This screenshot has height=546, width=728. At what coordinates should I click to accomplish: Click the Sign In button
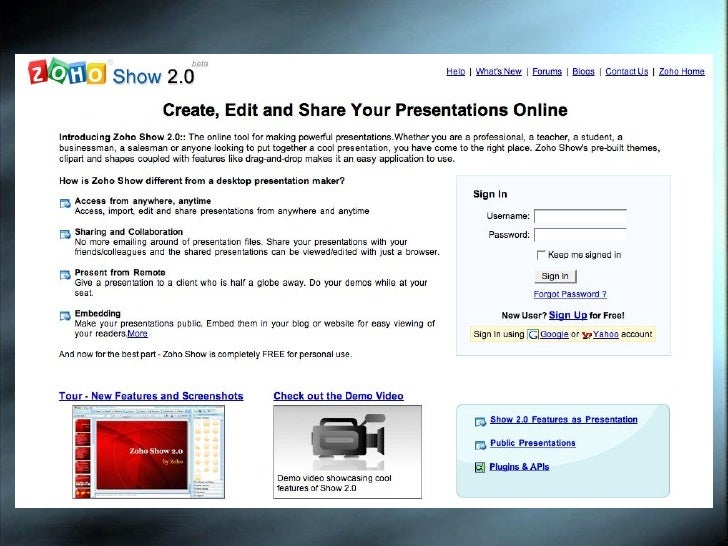[555, 276]
